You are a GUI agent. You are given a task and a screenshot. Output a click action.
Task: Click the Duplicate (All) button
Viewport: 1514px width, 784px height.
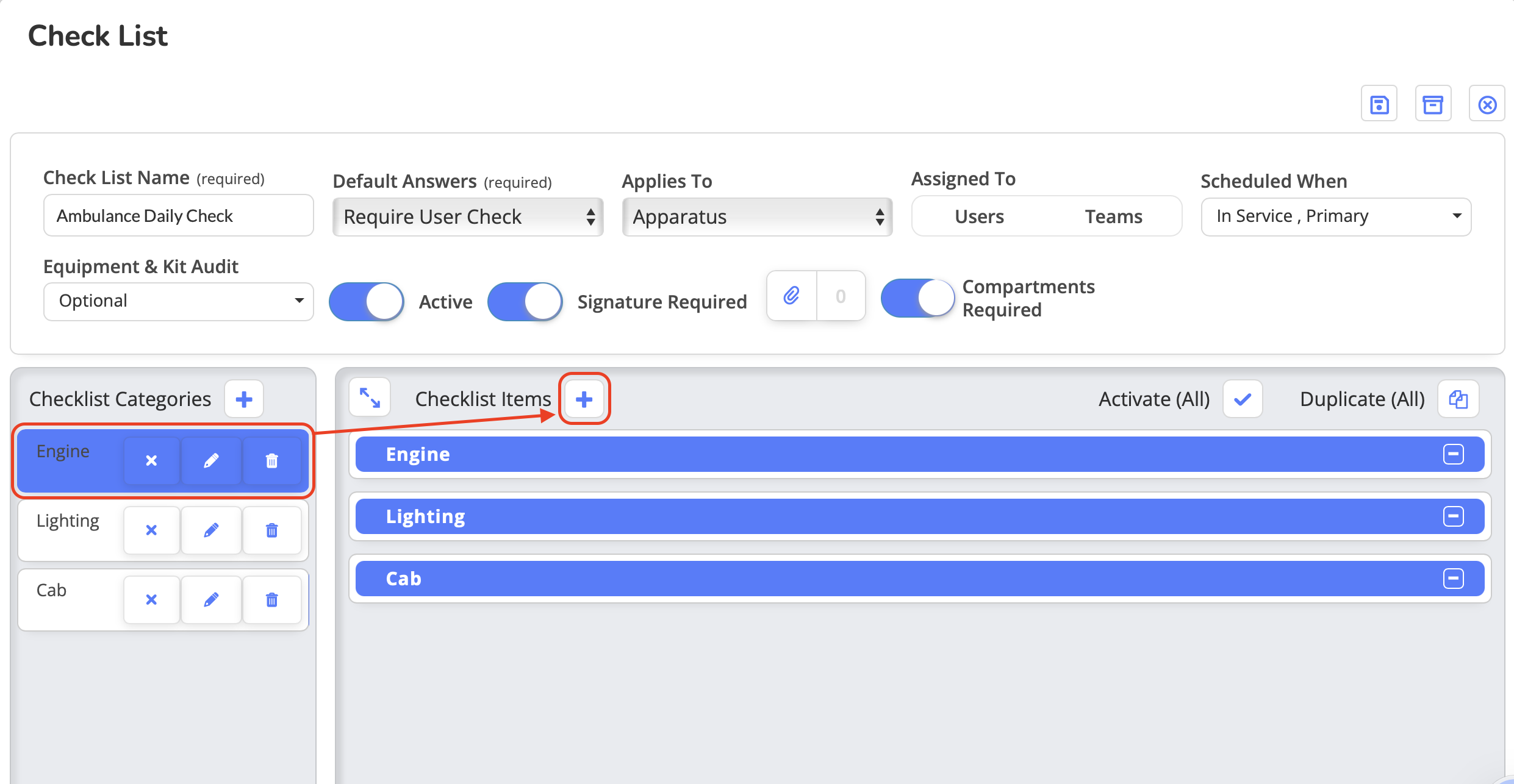(x=1458, y=399)
